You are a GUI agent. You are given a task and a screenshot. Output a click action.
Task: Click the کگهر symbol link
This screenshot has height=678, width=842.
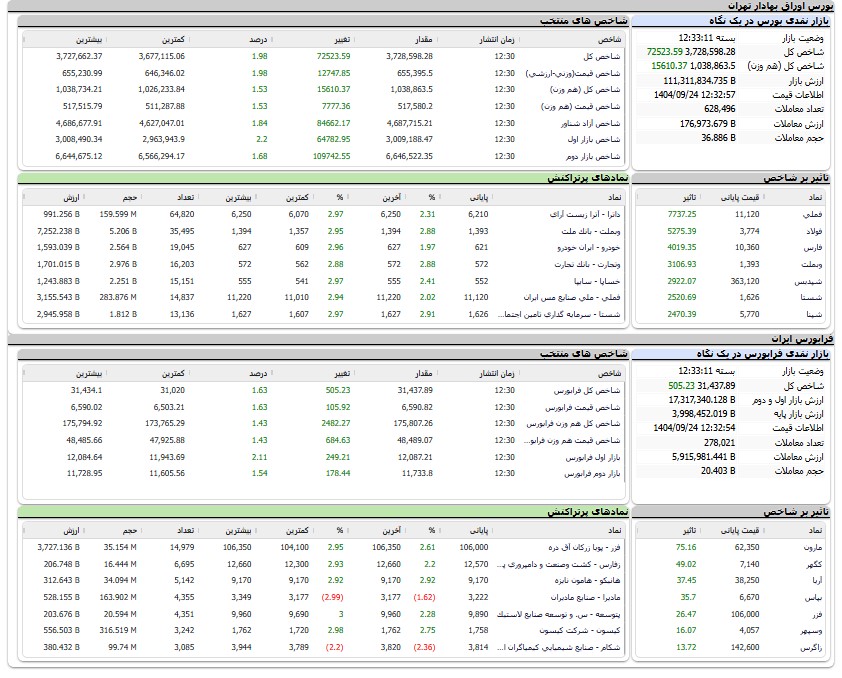point(817,564)
